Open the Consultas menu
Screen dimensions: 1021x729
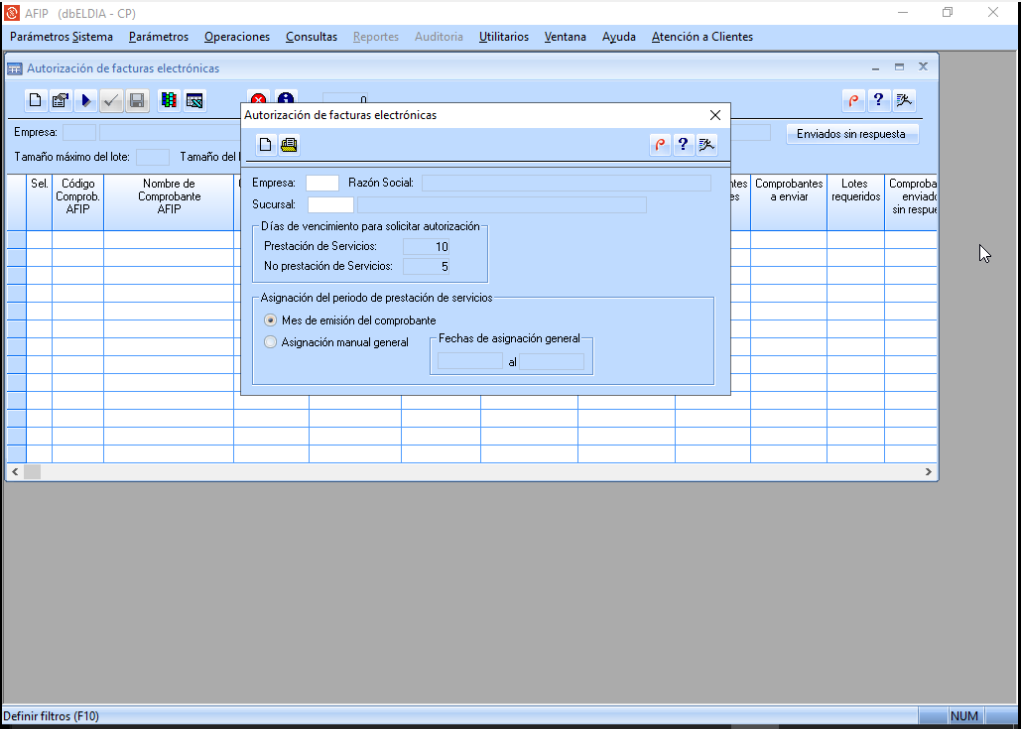[311, 37]
